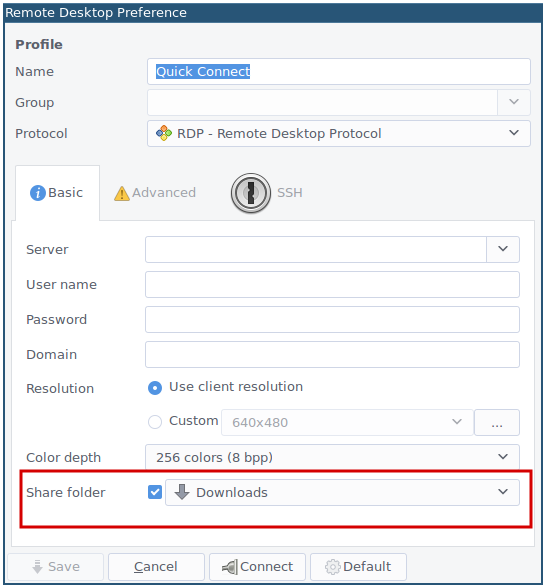The height and width of the screenshot is (588, 546).
Task: Click the Save button's down-arrow icon
Action: click(38, 567)
